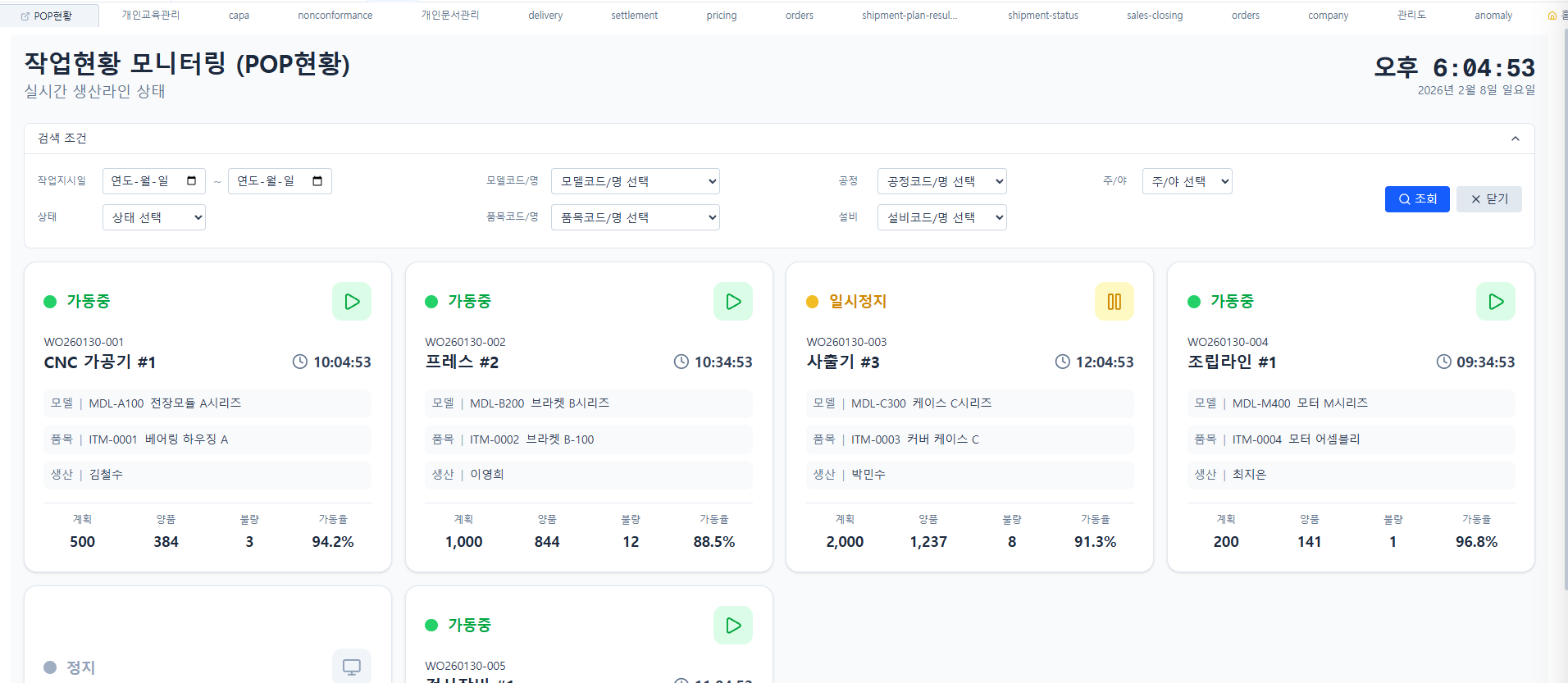Image resolution: width=1568 pixels, height=683 pixels.
Task: Click pause icon on 사출기 #3 card
Action: (1114, 302)
